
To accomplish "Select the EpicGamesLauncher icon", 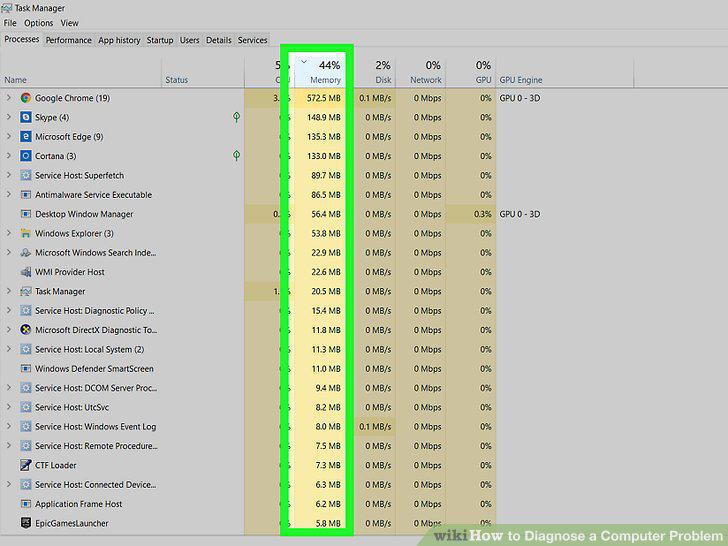I will point(26,523).
